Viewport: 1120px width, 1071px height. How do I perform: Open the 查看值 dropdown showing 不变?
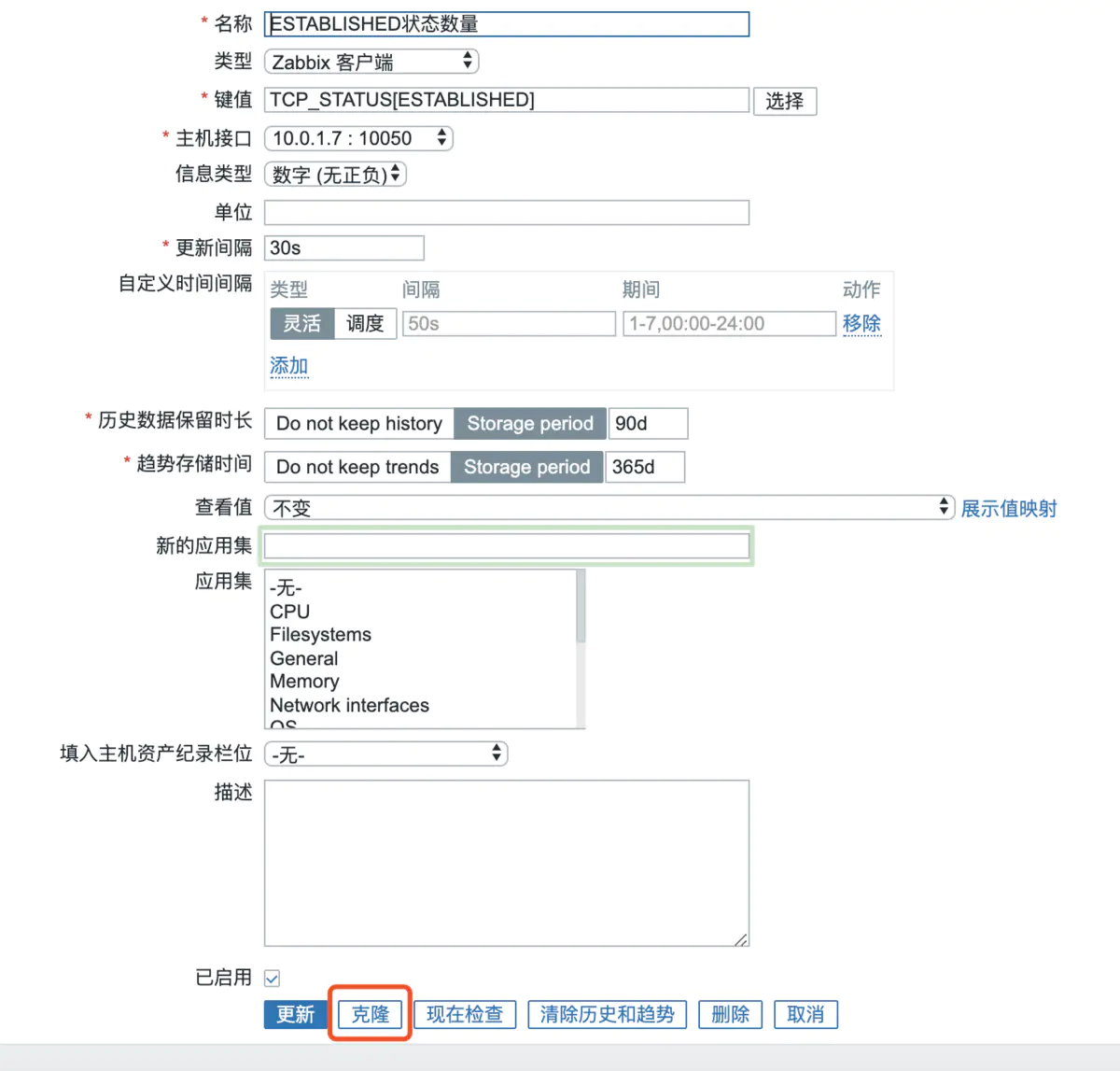click(x=609, y=507)
